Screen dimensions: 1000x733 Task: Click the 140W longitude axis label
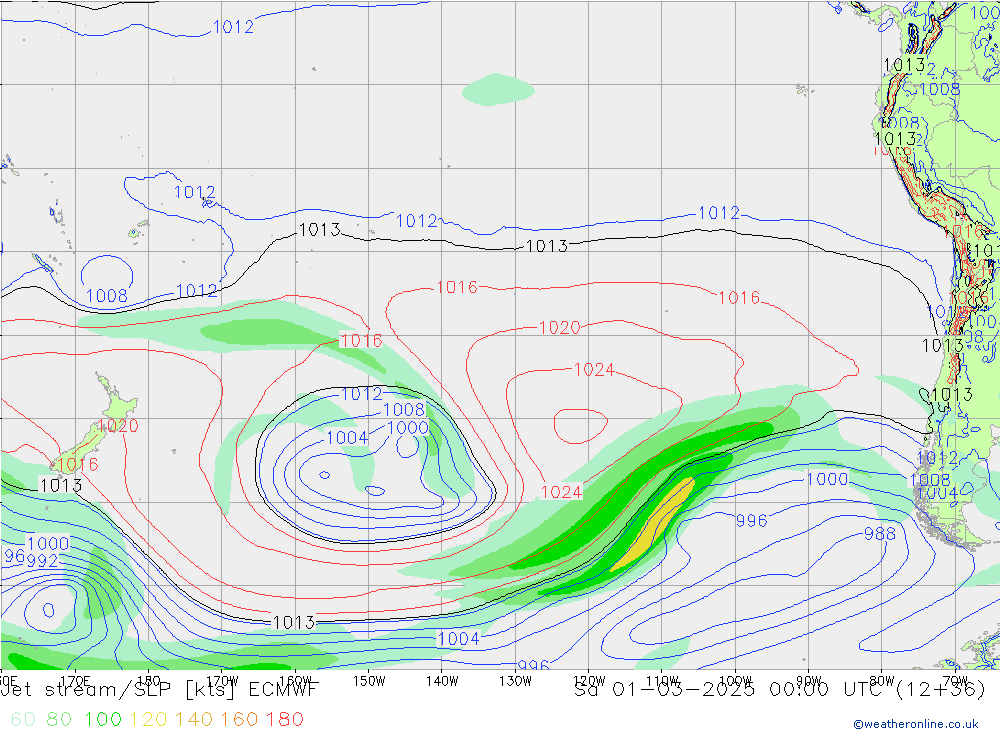[442, 681]
